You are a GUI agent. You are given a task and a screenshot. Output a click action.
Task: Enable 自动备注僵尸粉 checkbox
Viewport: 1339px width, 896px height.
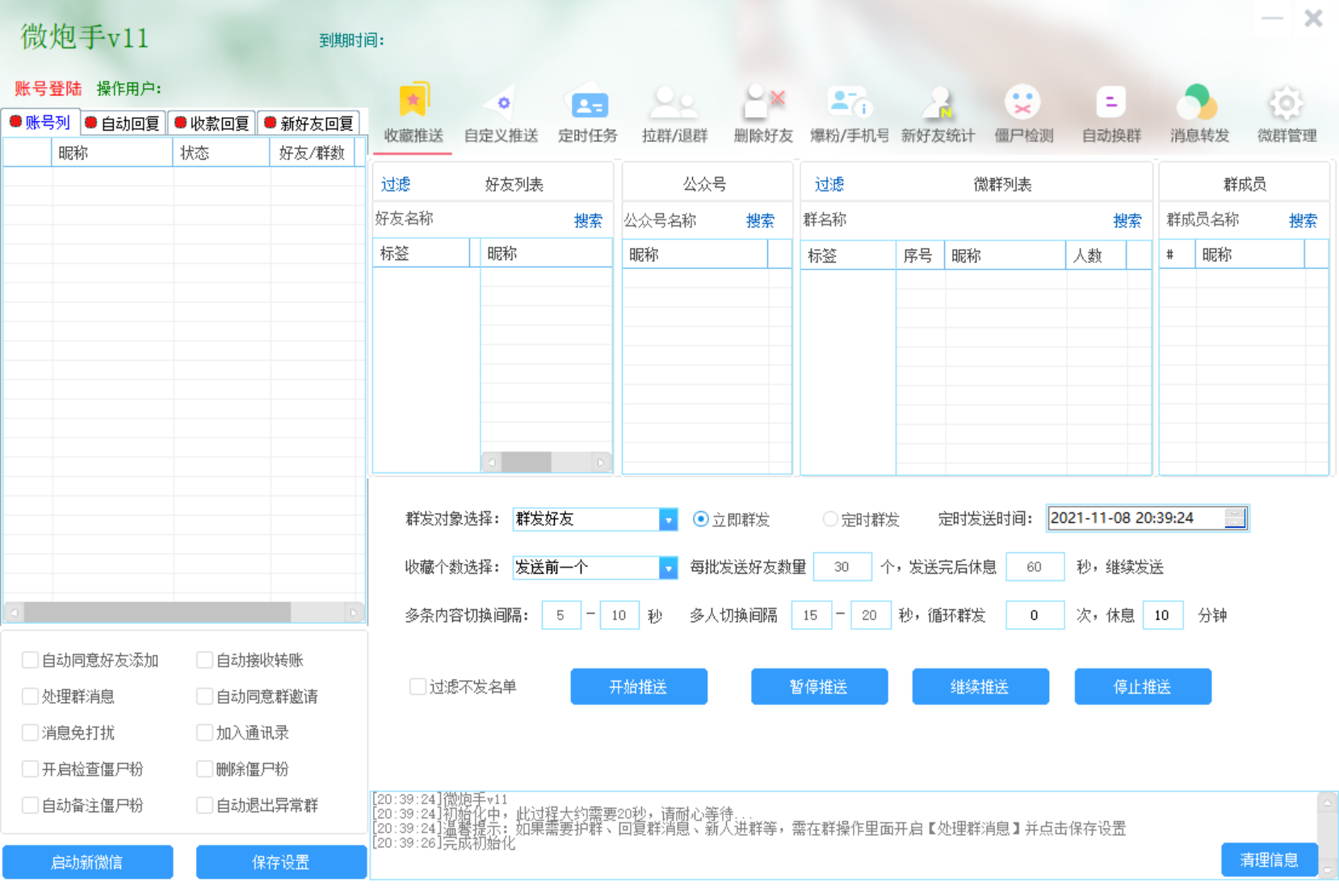30,806
